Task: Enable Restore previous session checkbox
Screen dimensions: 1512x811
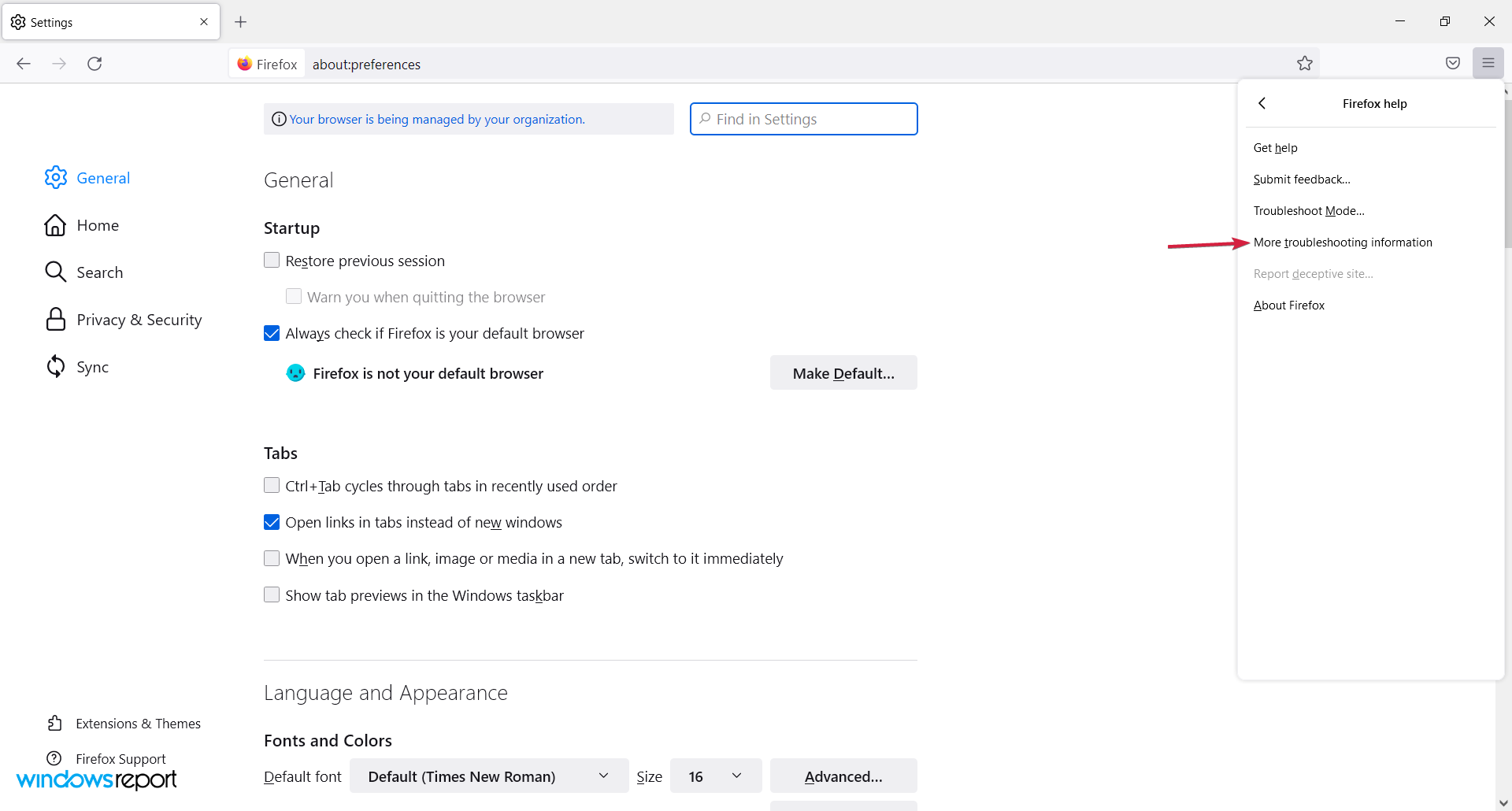Action: tap(272, 260)
